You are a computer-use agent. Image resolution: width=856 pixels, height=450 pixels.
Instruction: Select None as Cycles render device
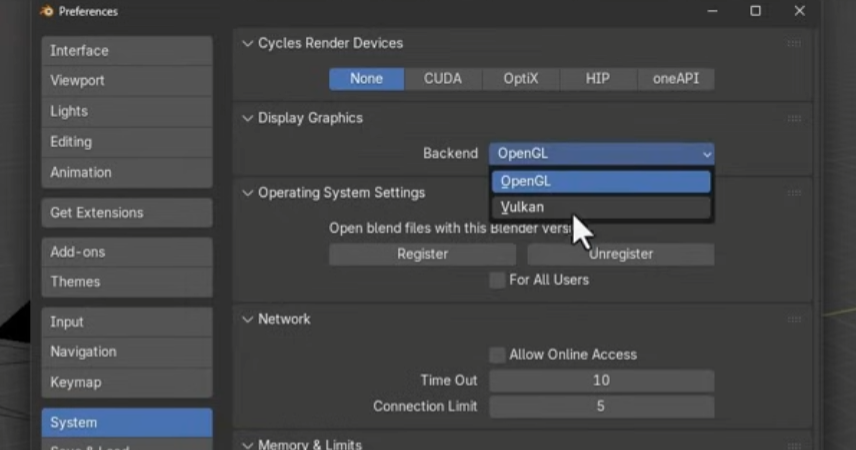[x=366, y=79]
